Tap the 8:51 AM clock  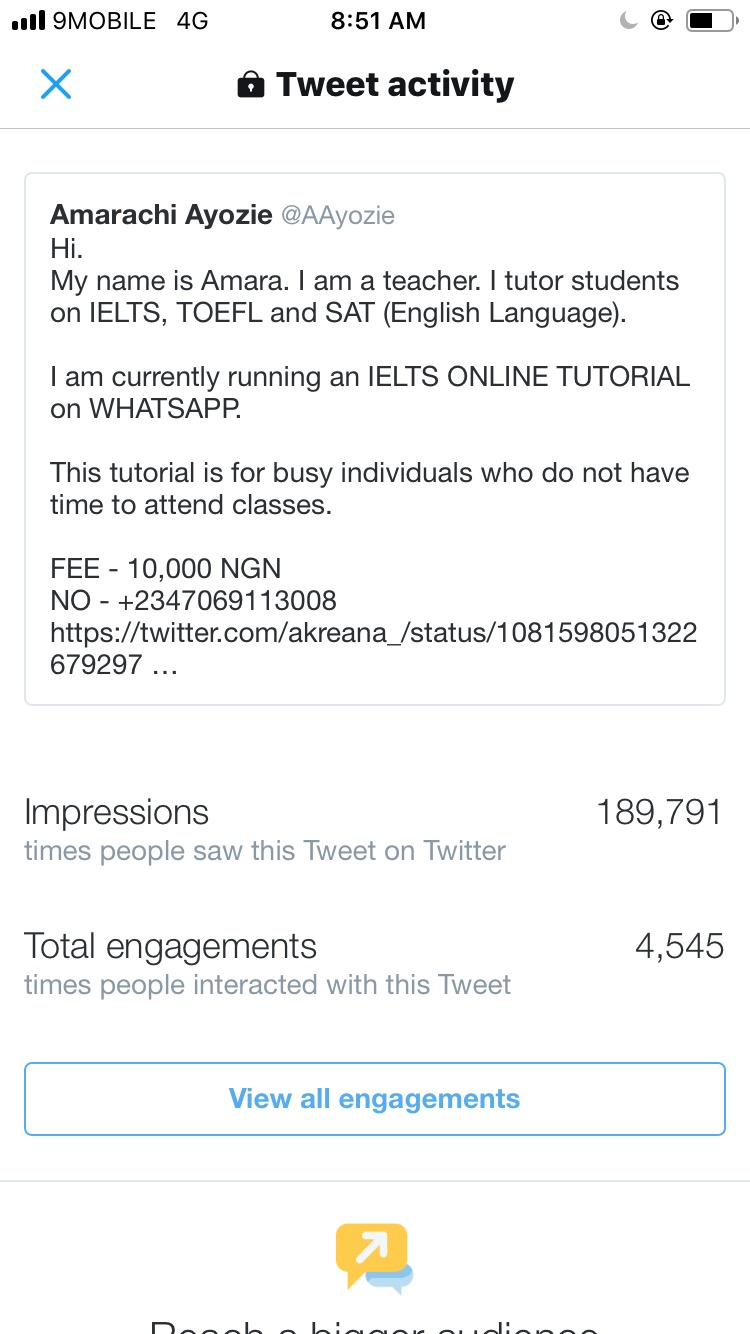[378, 21]
